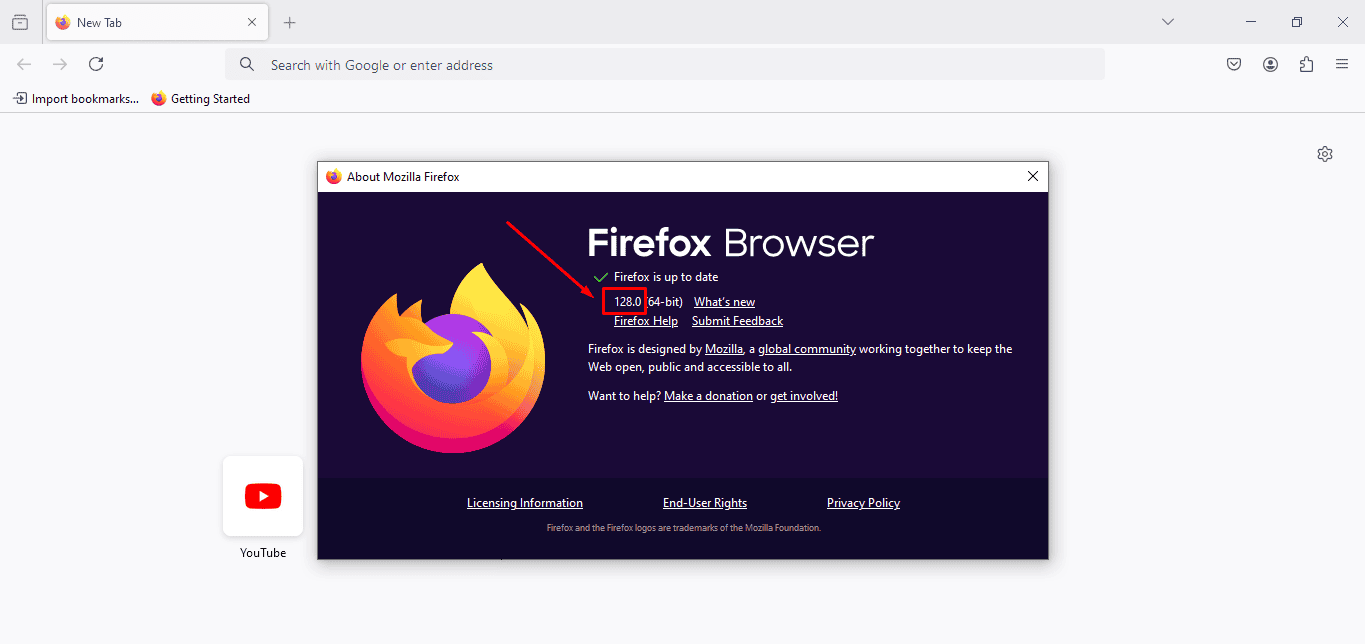Open End-User Rights link
This screenshot has width=1365, height=644.
coord(705,503)
